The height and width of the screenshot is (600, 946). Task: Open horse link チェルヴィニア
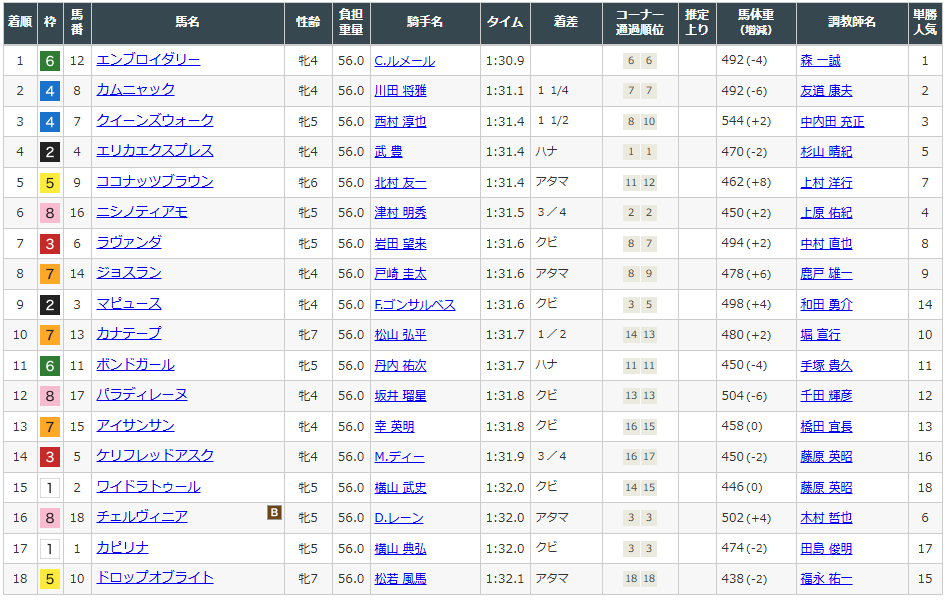pyautogui.click(x=142, y=517)
